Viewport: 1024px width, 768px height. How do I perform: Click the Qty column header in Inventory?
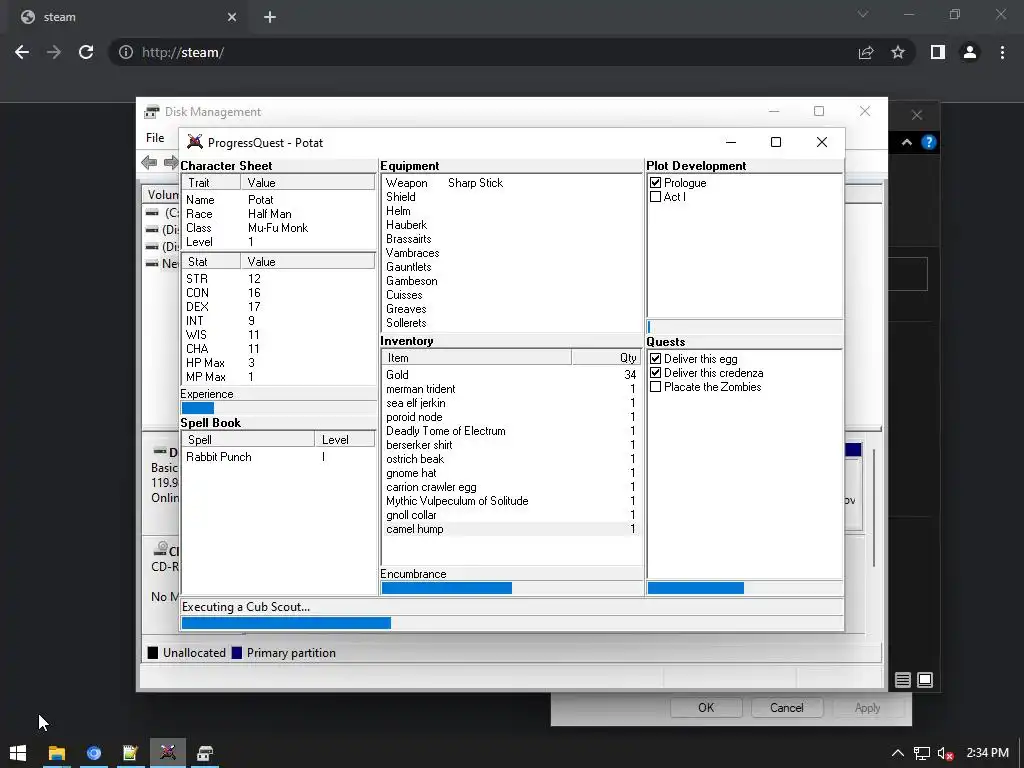pos(607,358)
